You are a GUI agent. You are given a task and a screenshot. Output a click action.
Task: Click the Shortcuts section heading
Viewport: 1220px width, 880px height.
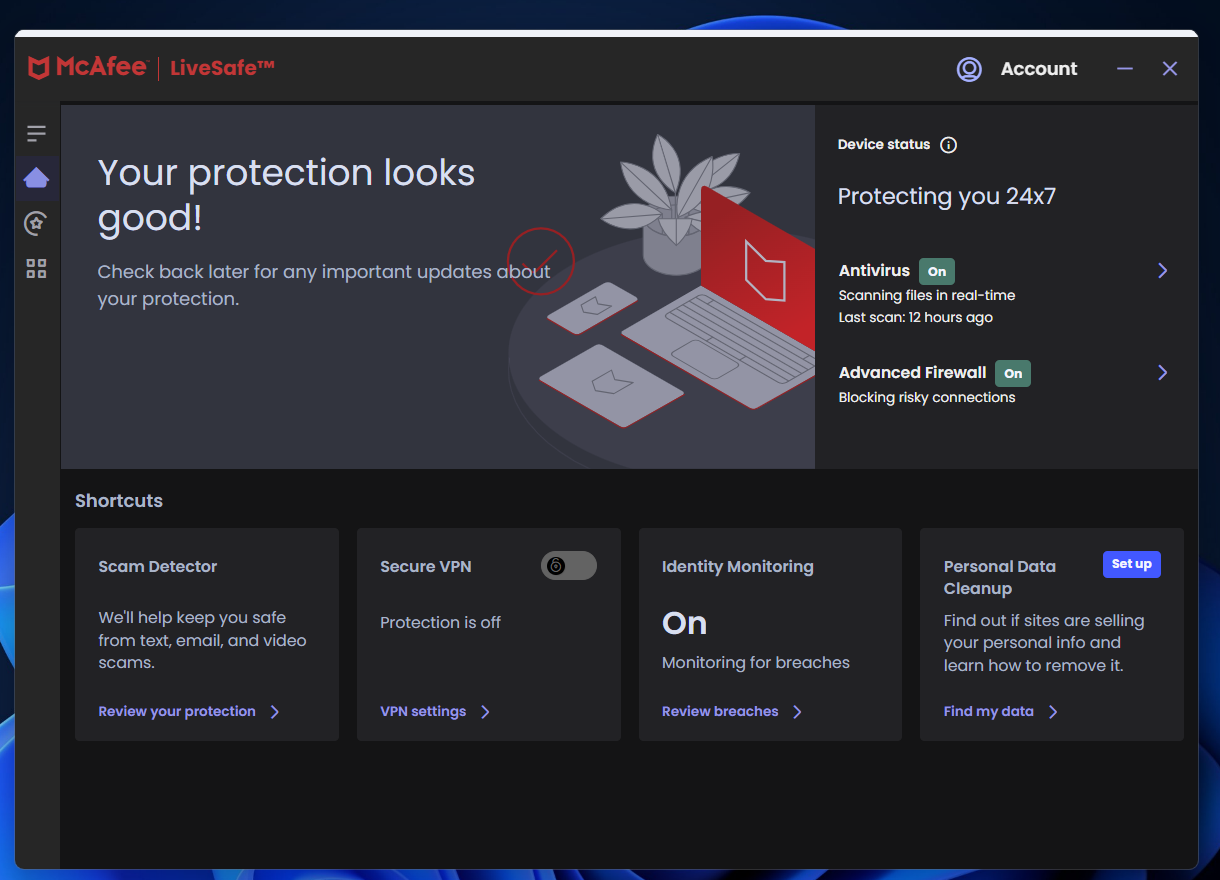click(119, 501)
